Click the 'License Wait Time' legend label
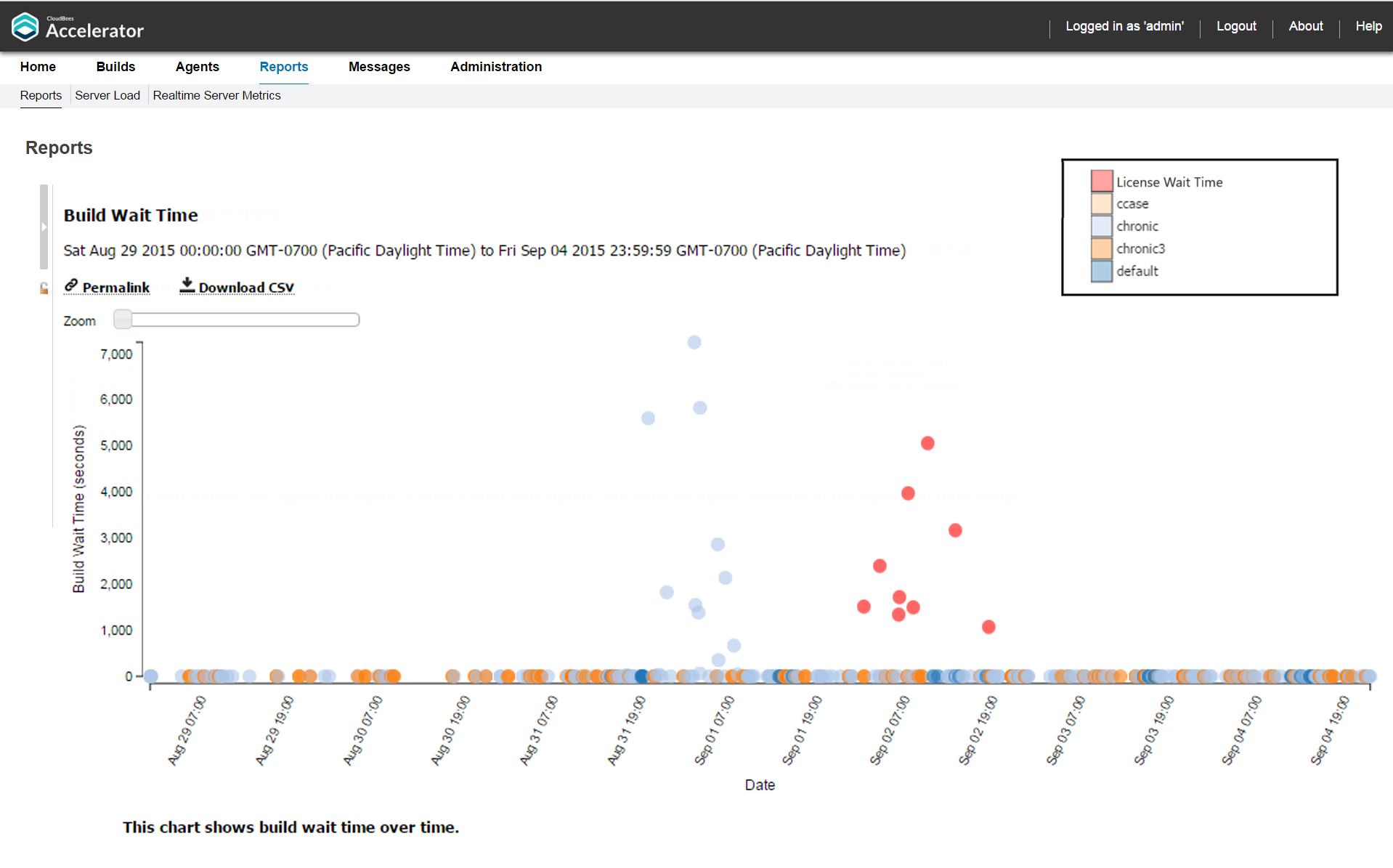This screenshot has height=868, width=1393. pos(1169,182)
